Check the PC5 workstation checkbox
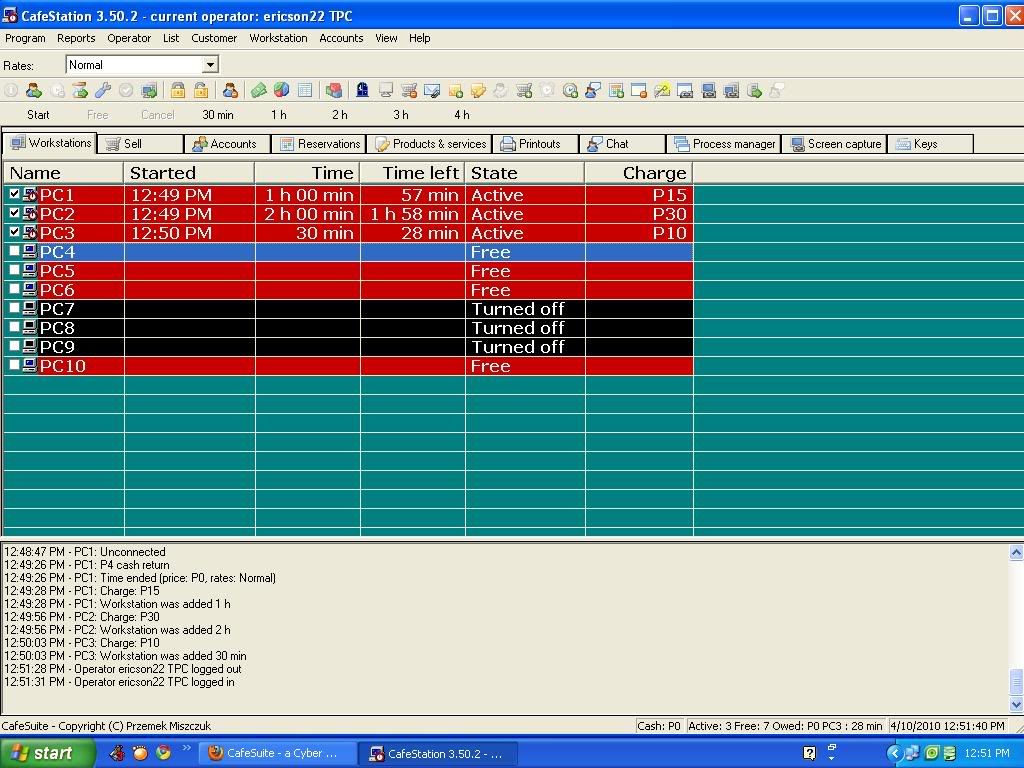The width and height of the screenshot is (1024, 768). click(x=14, y=269)
